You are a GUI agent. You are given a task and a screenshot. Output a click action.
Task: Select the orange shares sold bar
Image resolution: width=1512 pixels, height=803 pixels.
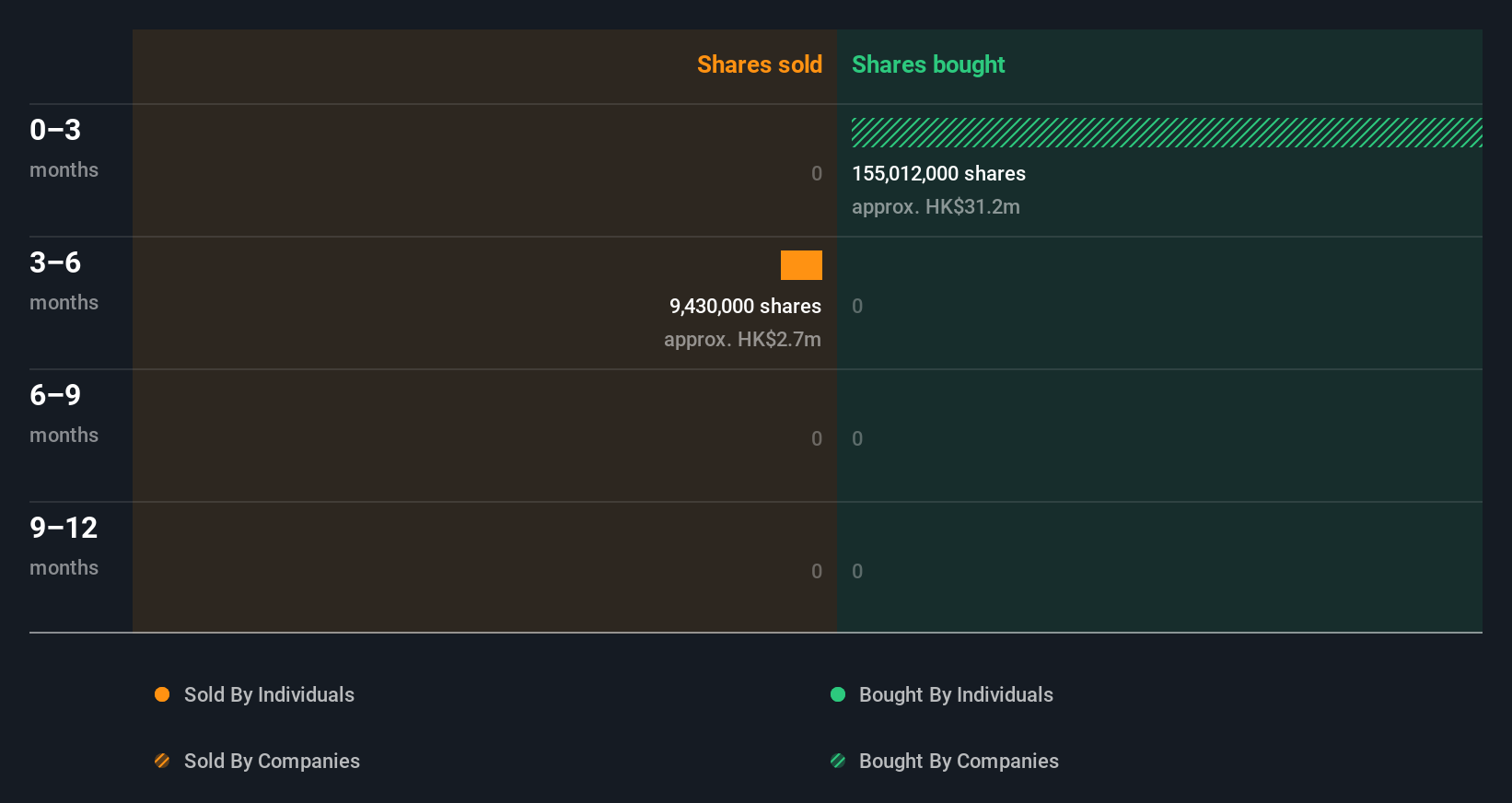tap(801, 265)
